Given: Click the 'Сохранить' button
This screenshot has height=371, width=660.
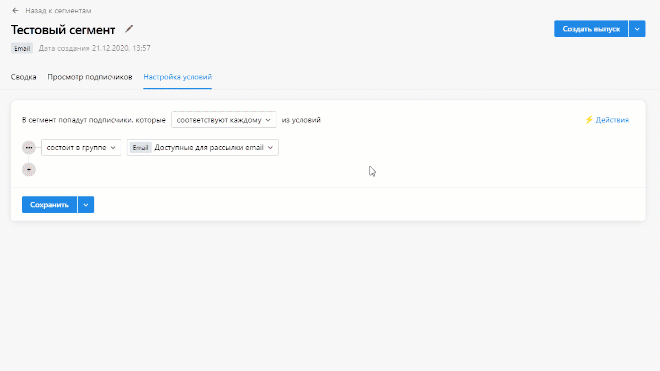Looking at the screenshot, I should 49,205.
